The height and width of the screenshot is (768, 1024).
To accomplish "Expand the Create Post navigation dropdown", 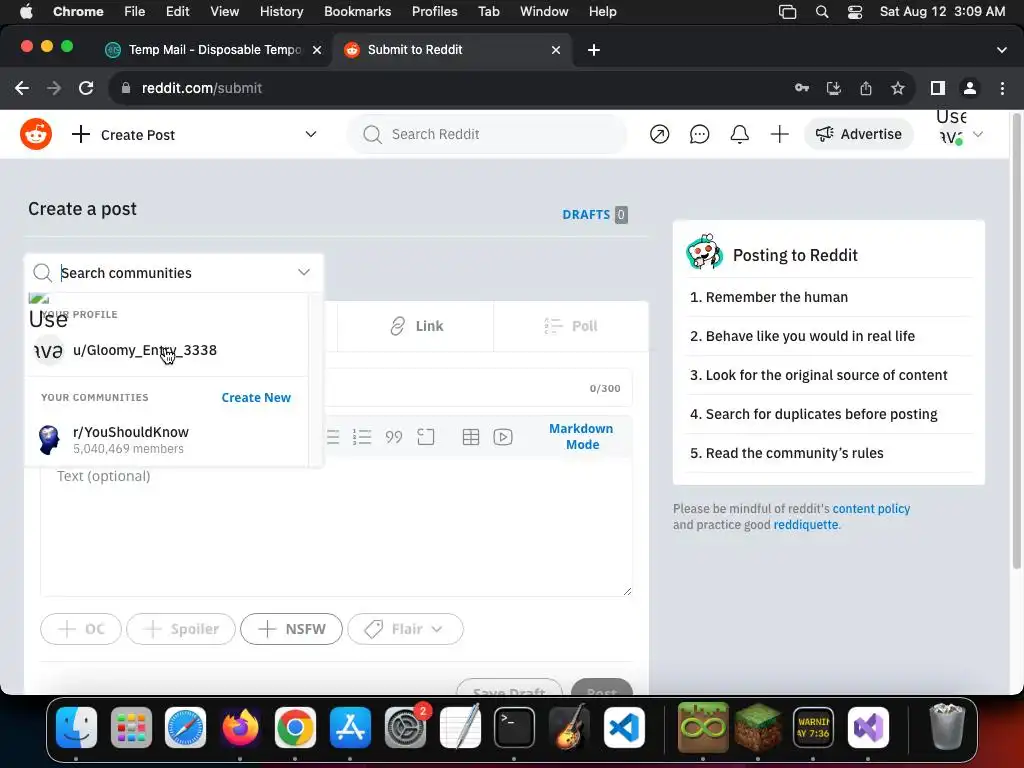I will [311, 135].
